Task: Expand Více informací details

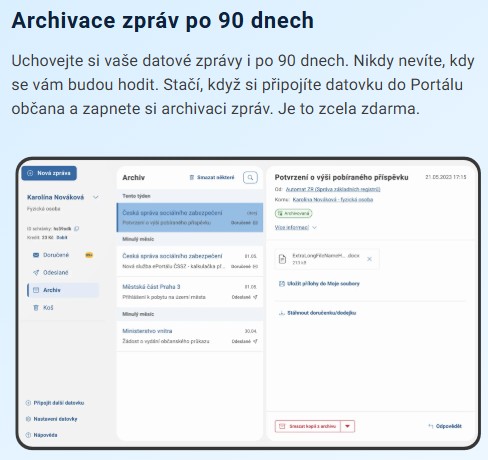Action: [295, 228]
